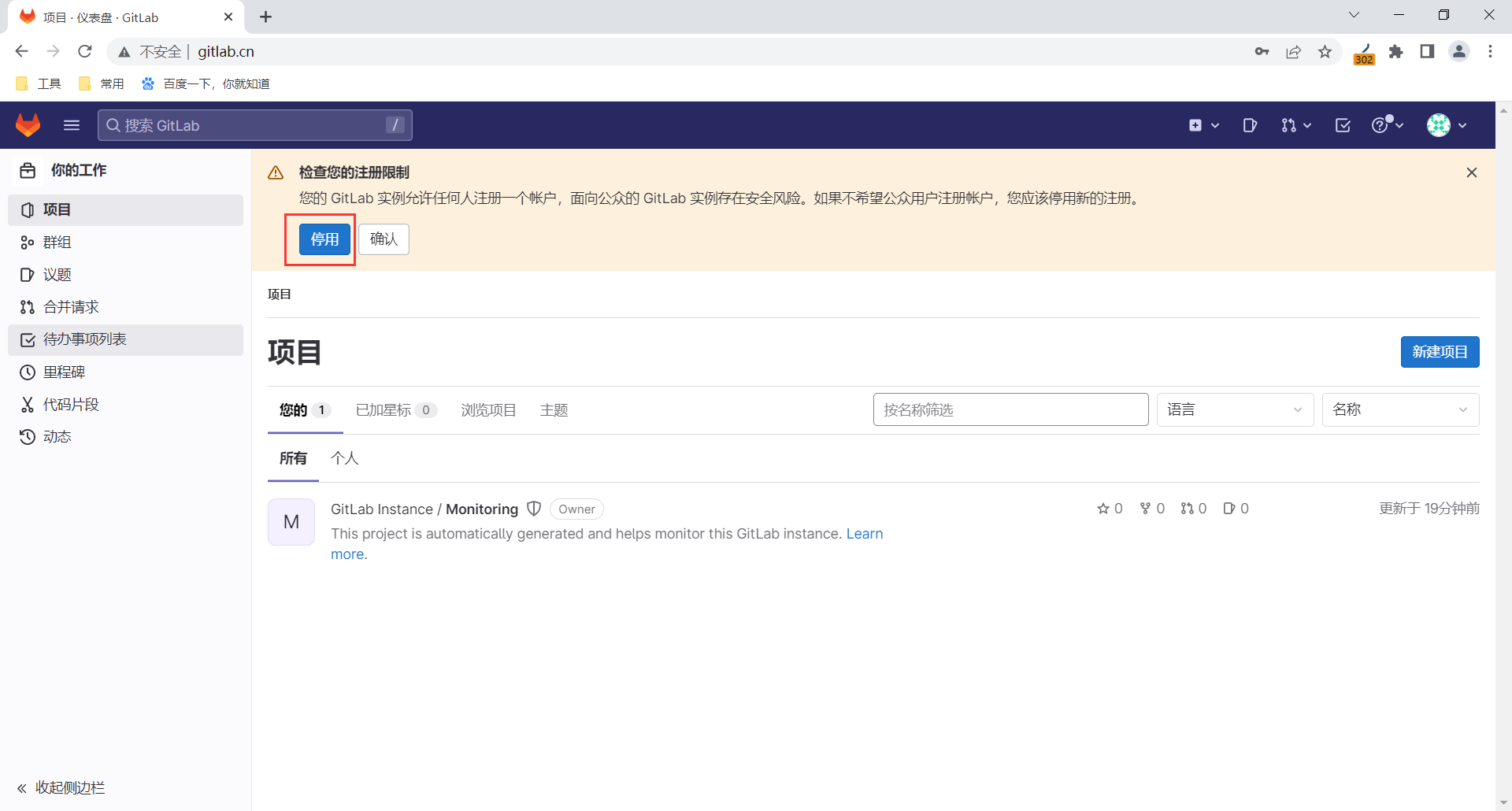Open the Chrome three-dot menu
Viewport: 1512px width, 811px height.
(x=1490, y=51)
